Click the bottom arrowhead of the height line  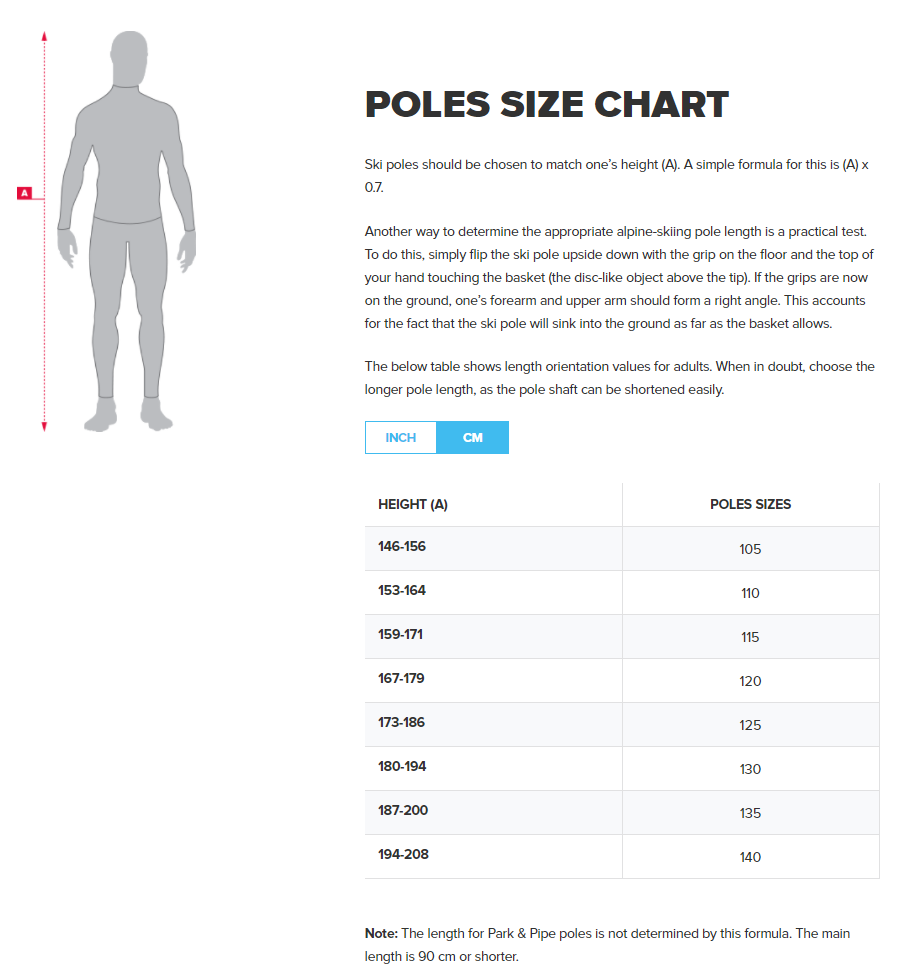tap(45, 427)
